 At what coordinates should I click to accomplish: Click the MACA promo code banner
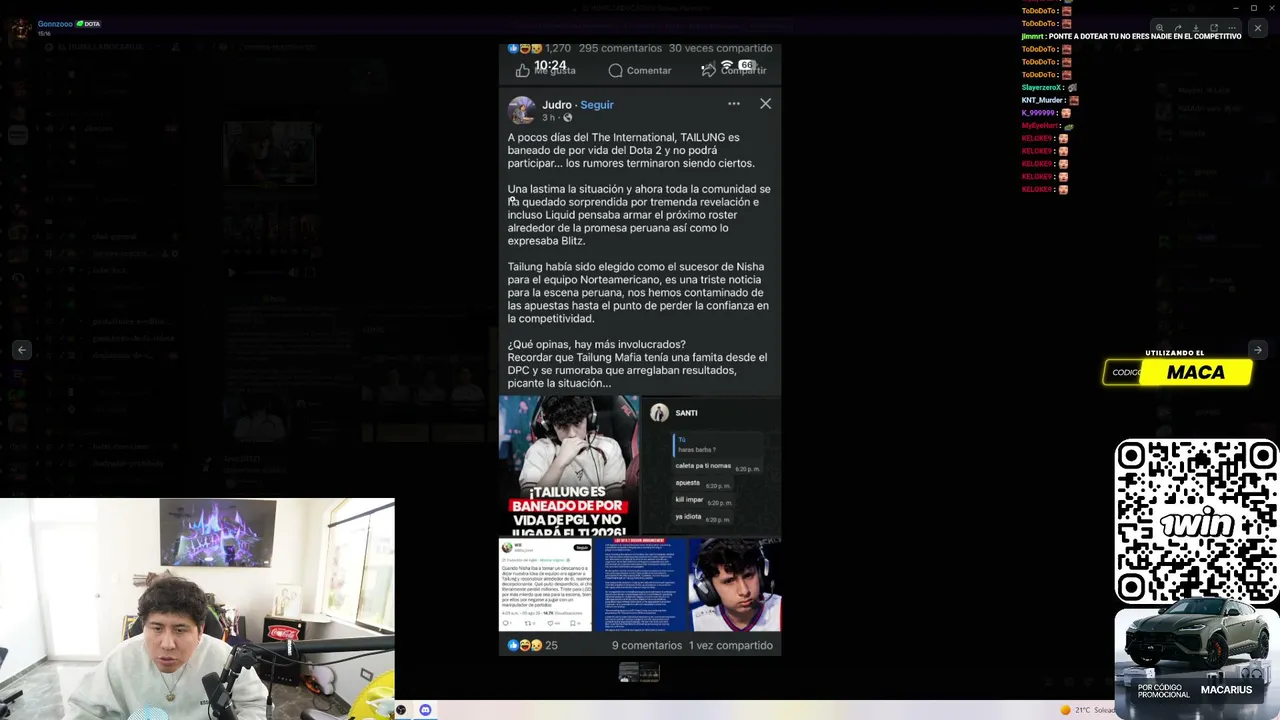pos(1178,372)
